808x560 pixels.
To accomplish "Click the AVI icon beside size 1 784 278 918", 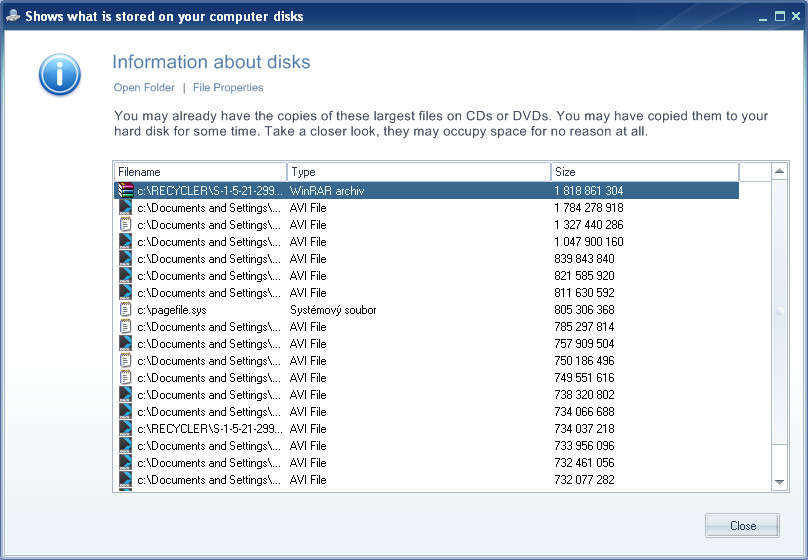I will tap(125, 207).
